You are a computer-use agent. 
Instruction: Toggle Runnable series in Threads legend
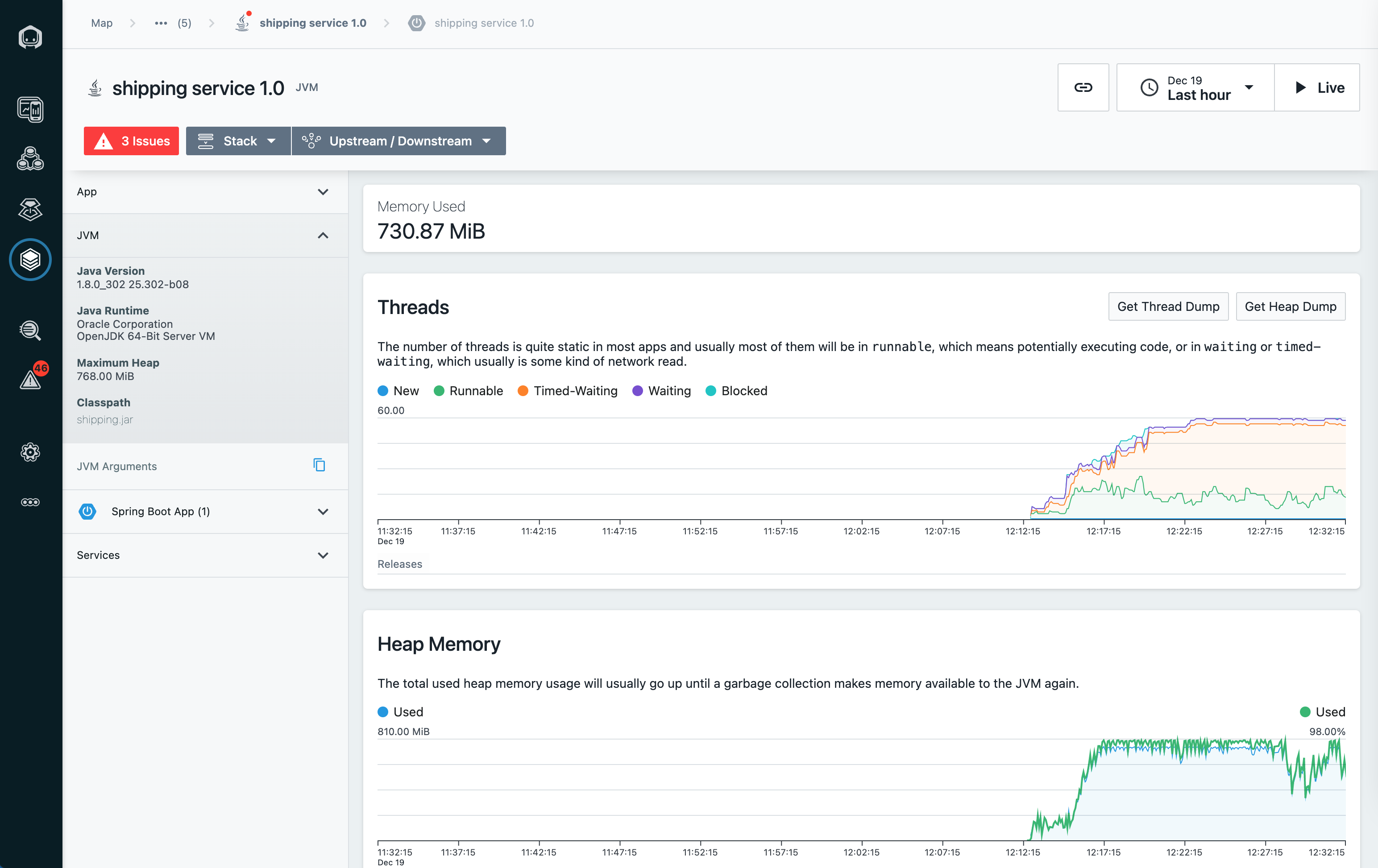pyautogui.click(x=469, y=391)
